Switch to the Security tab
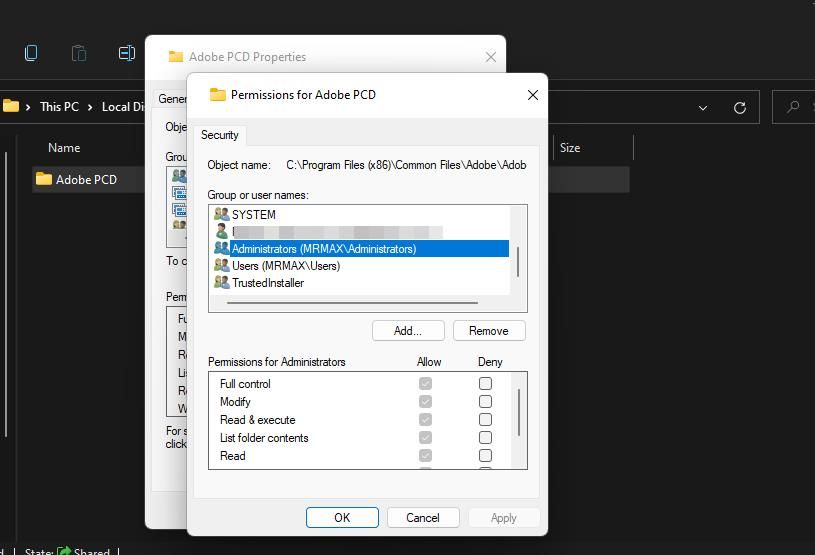 220,135
